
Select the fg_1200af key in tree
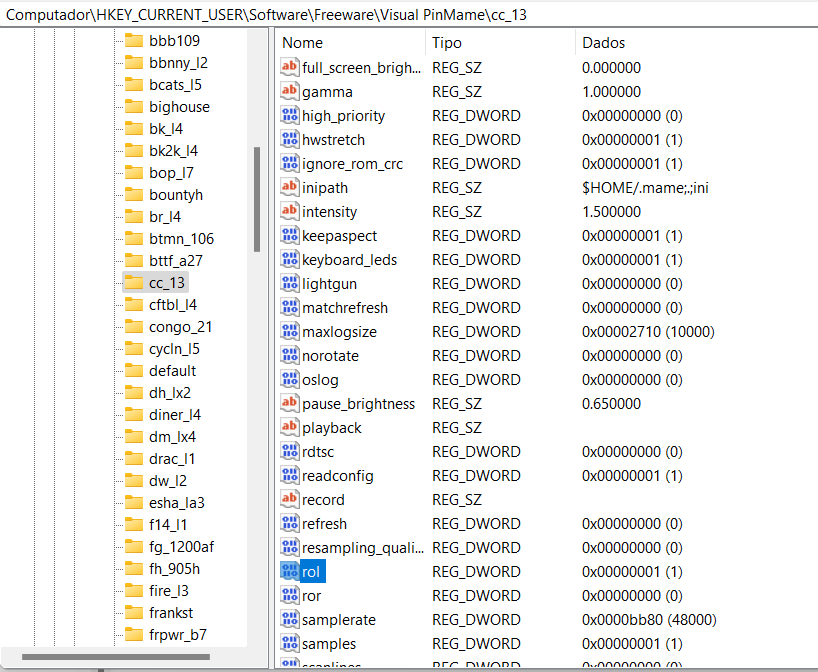click(x=182, y=547)
